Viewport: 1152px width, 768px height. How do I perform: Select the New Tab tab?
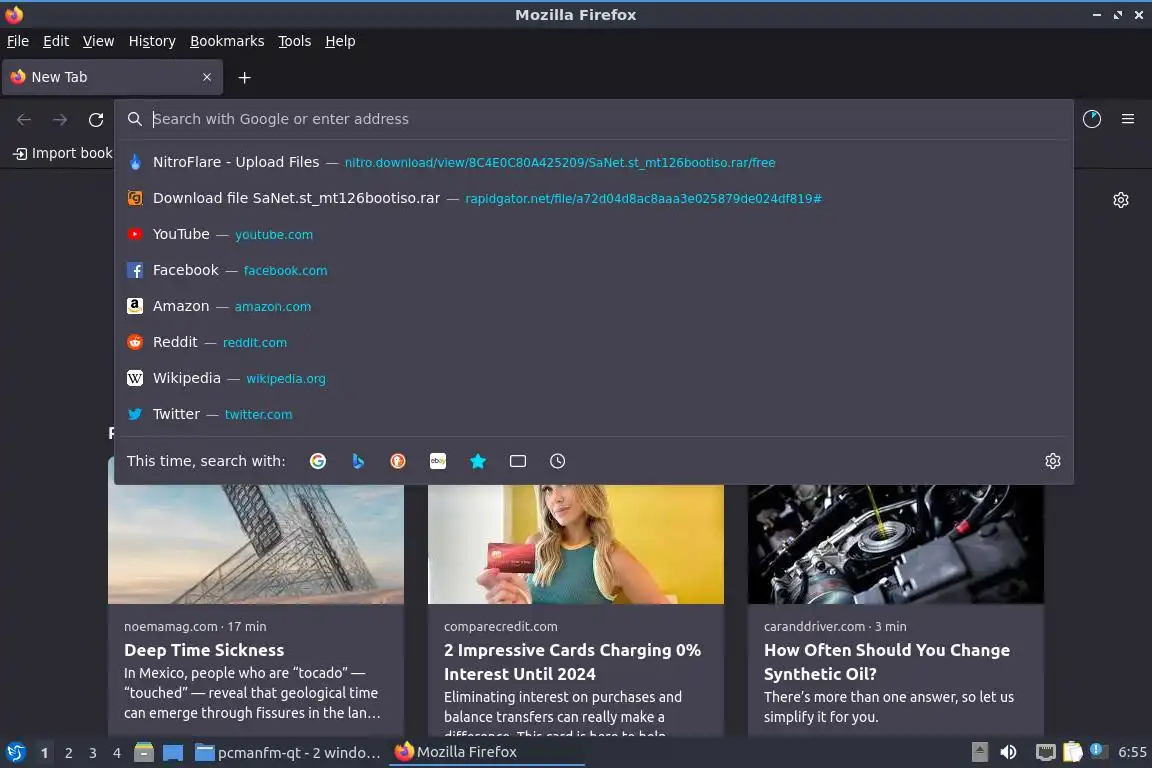point(112,77)
